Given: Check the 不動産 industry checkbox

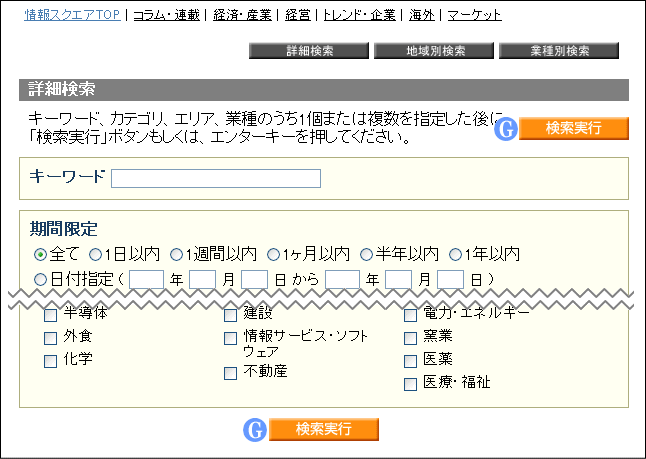Looking at the screenshot, I should point(230,373).
